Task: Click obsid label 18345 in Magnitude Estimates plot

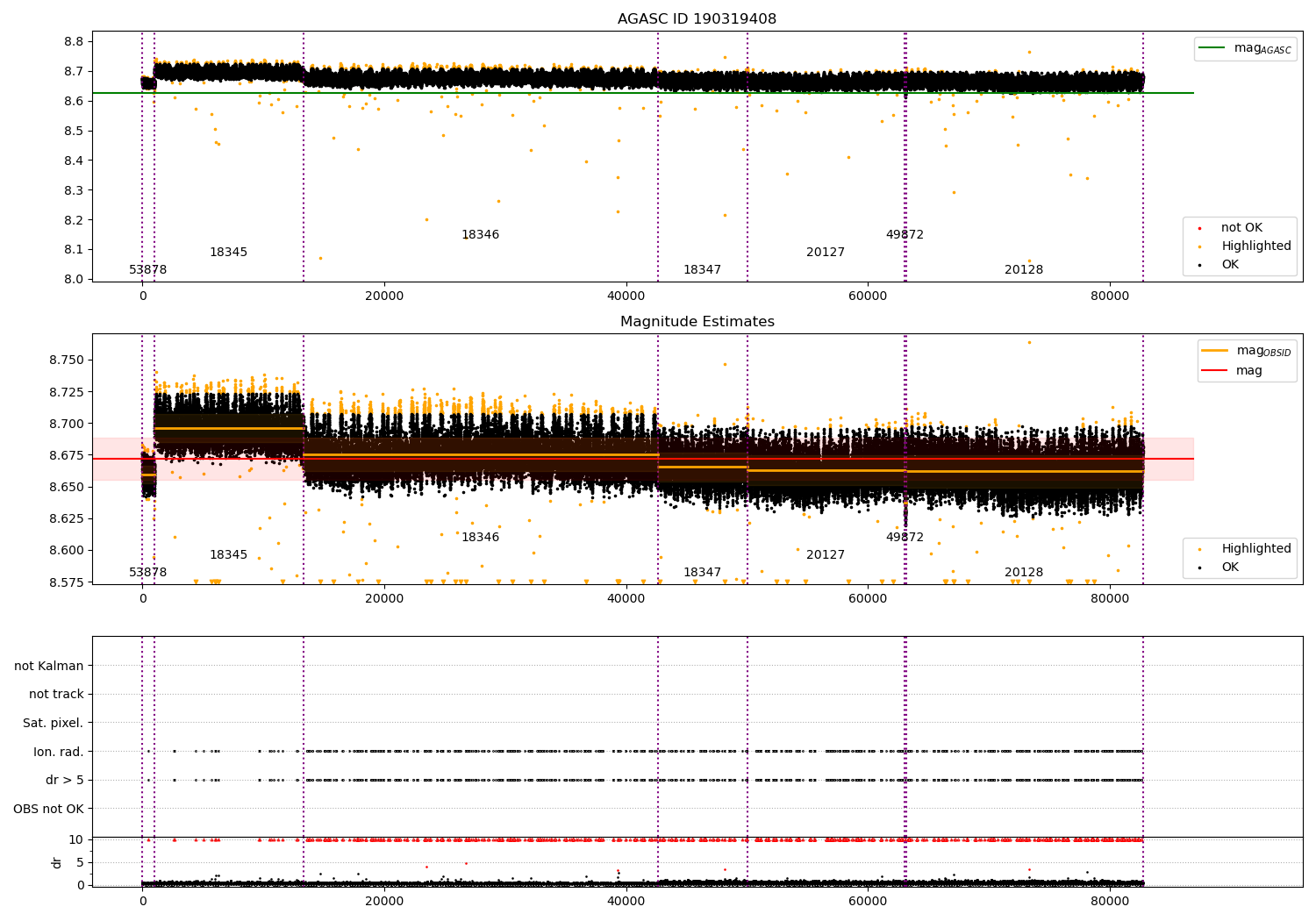Action: coord(228,555)
